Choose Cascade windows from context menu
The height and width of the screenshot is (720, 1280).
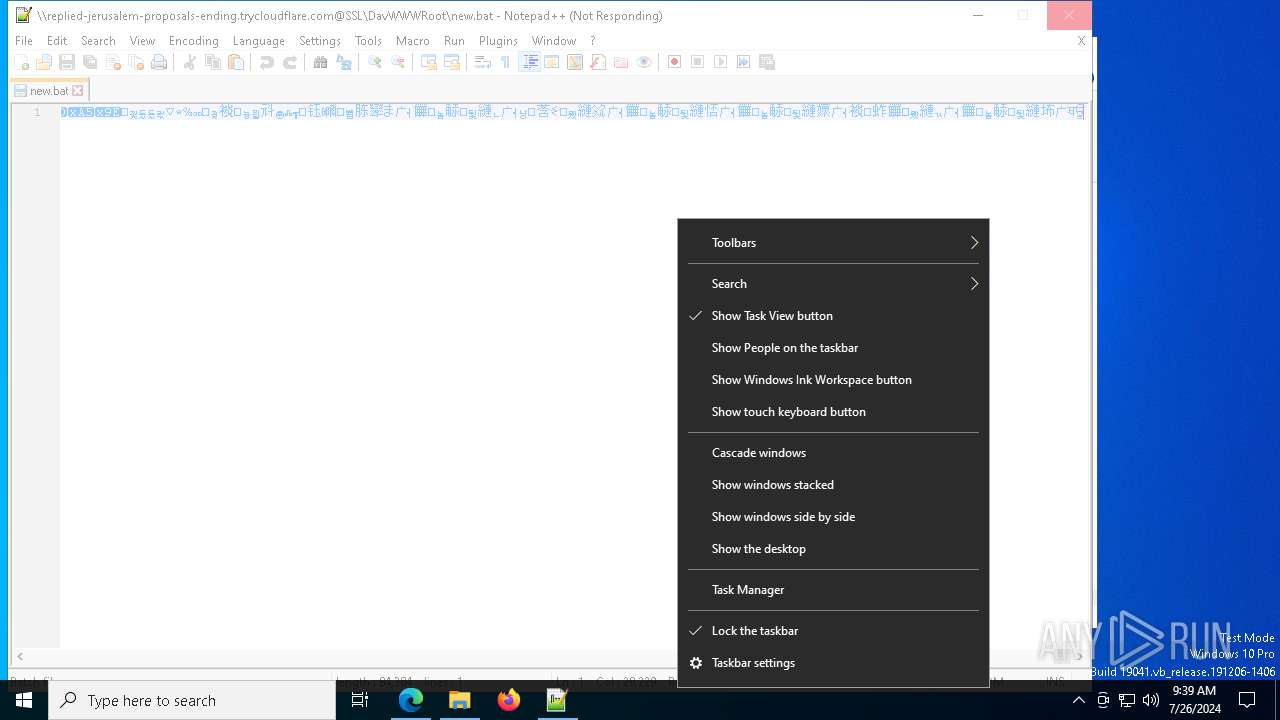pyautogui.click(x=833, y=453)
